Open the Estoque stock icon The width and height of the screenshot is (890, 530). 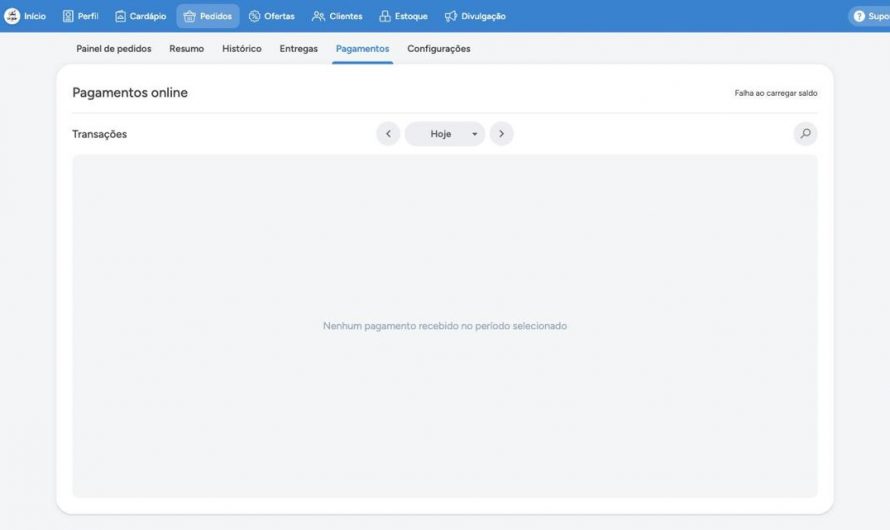[385, 16]
